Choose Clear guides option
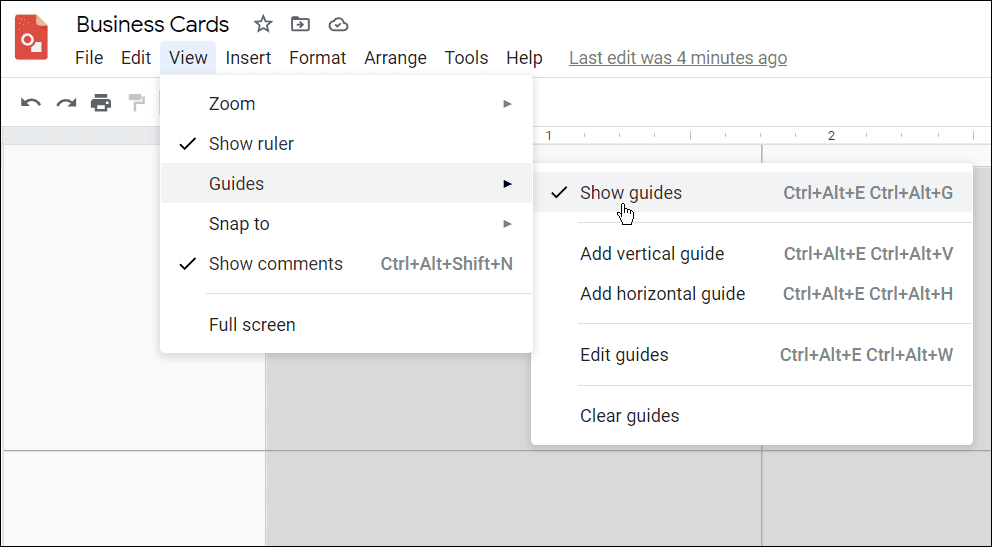 tap(752, 415)
